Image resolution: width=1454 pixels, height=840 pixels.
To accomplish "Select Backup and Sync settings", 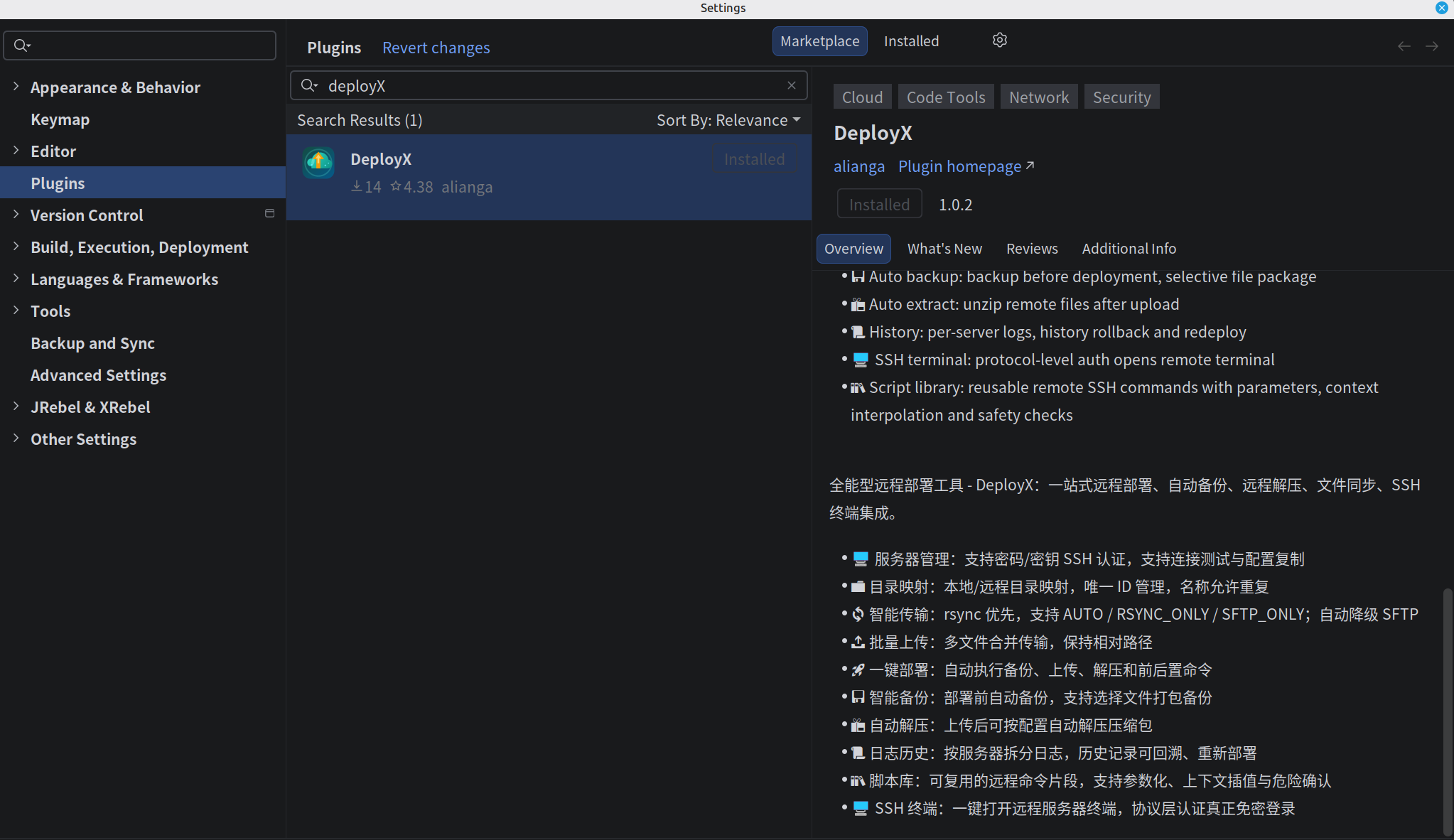I will (92, 343).
